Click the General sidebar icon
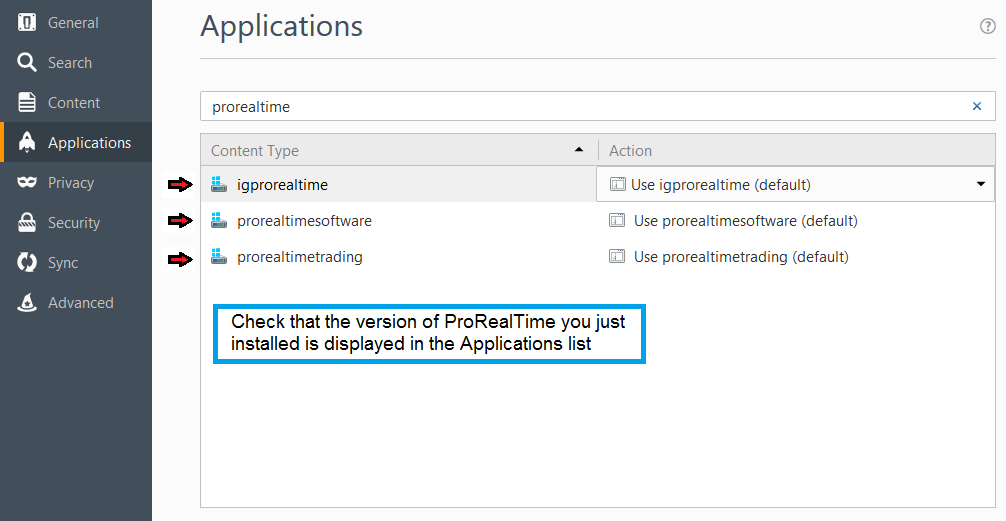The image size is (1006, 521). pyautogui.click(x=27, y=22)
